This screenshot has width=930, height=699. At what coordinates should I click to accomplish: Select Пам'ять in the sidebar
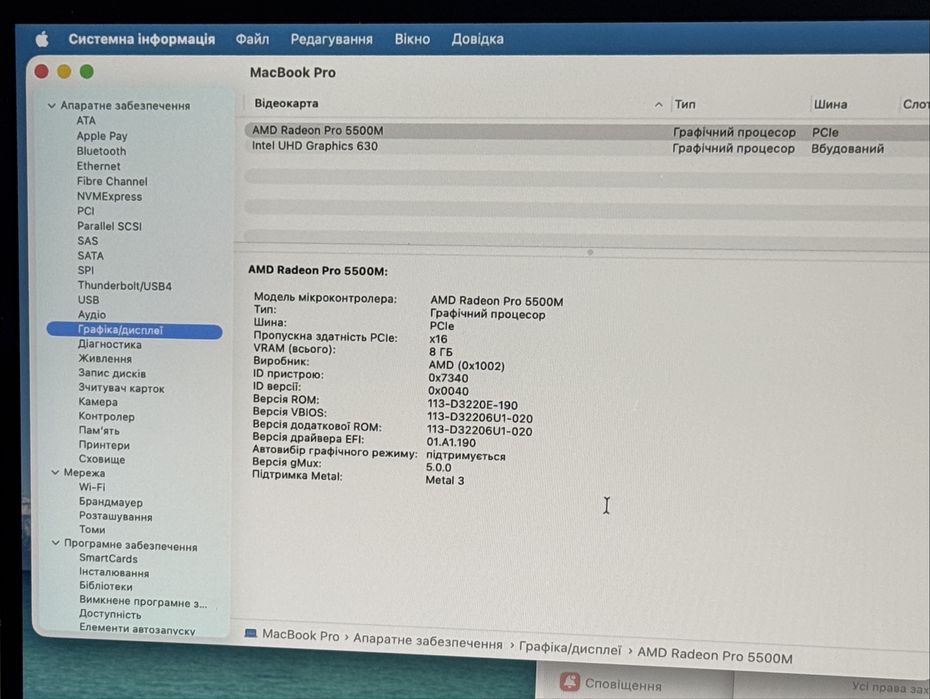click(99, 431)
